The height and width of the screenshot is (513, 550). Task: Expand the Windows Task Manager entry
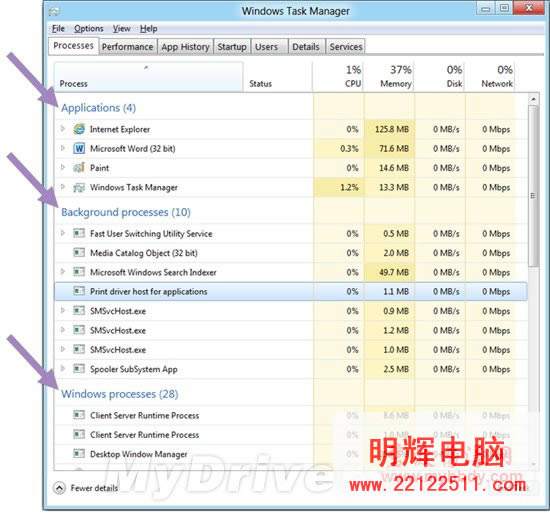tap(63, 187)
